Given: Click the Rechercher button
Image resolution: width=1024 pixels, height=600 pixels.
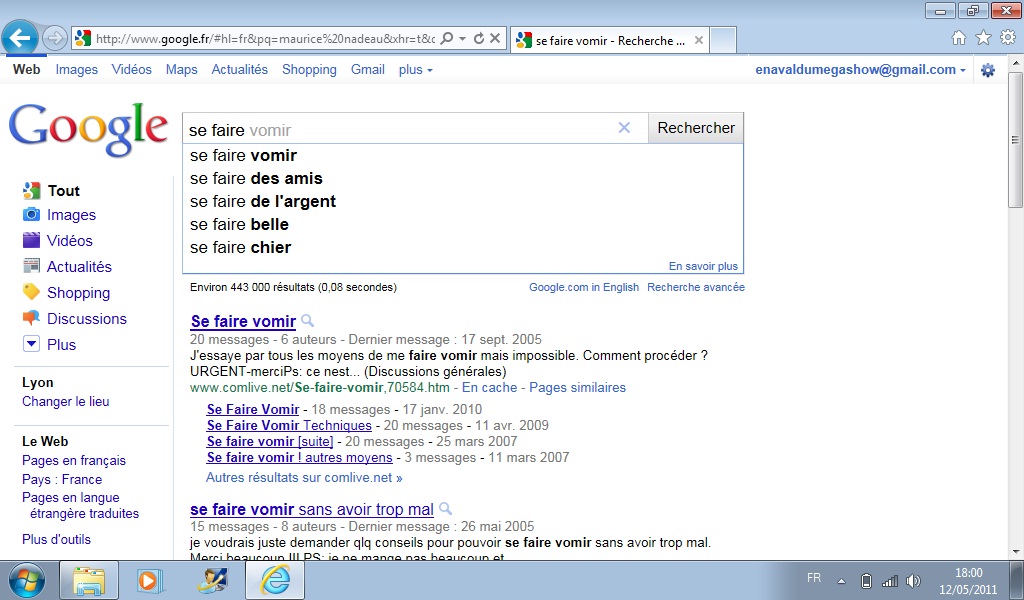Looking at the screenshot, I should [x=696, y=128].
